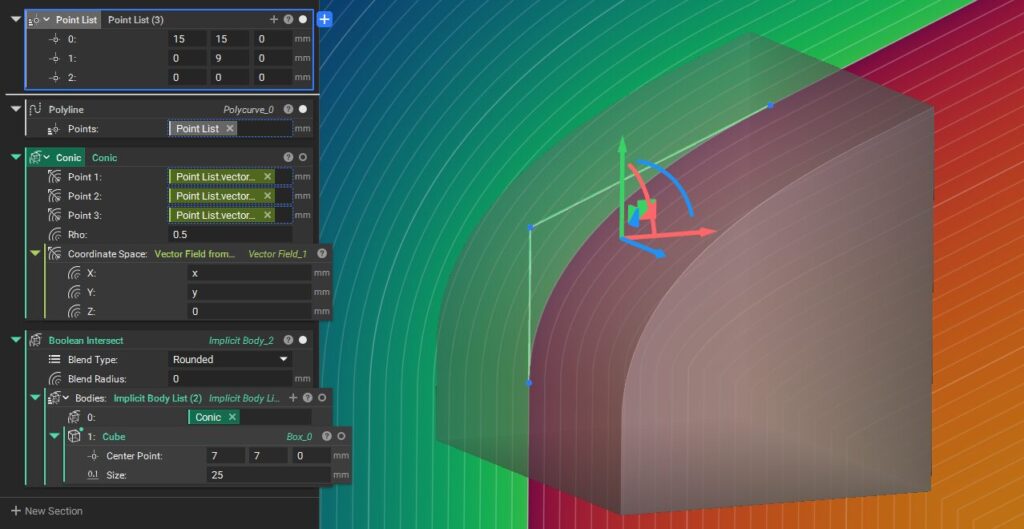Open help for the Conic block

[x=288, y=158]
